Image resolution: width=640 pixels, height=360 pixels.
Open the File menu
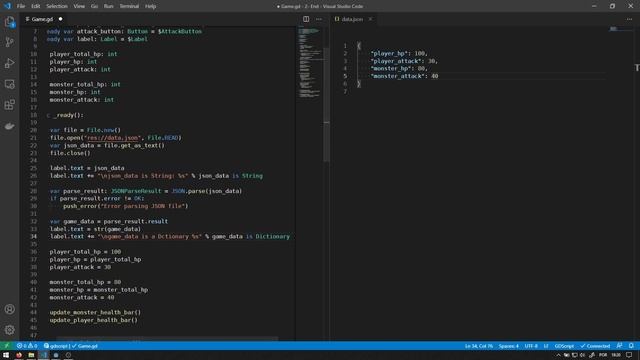pyautogui.click(x=21, y=6)
